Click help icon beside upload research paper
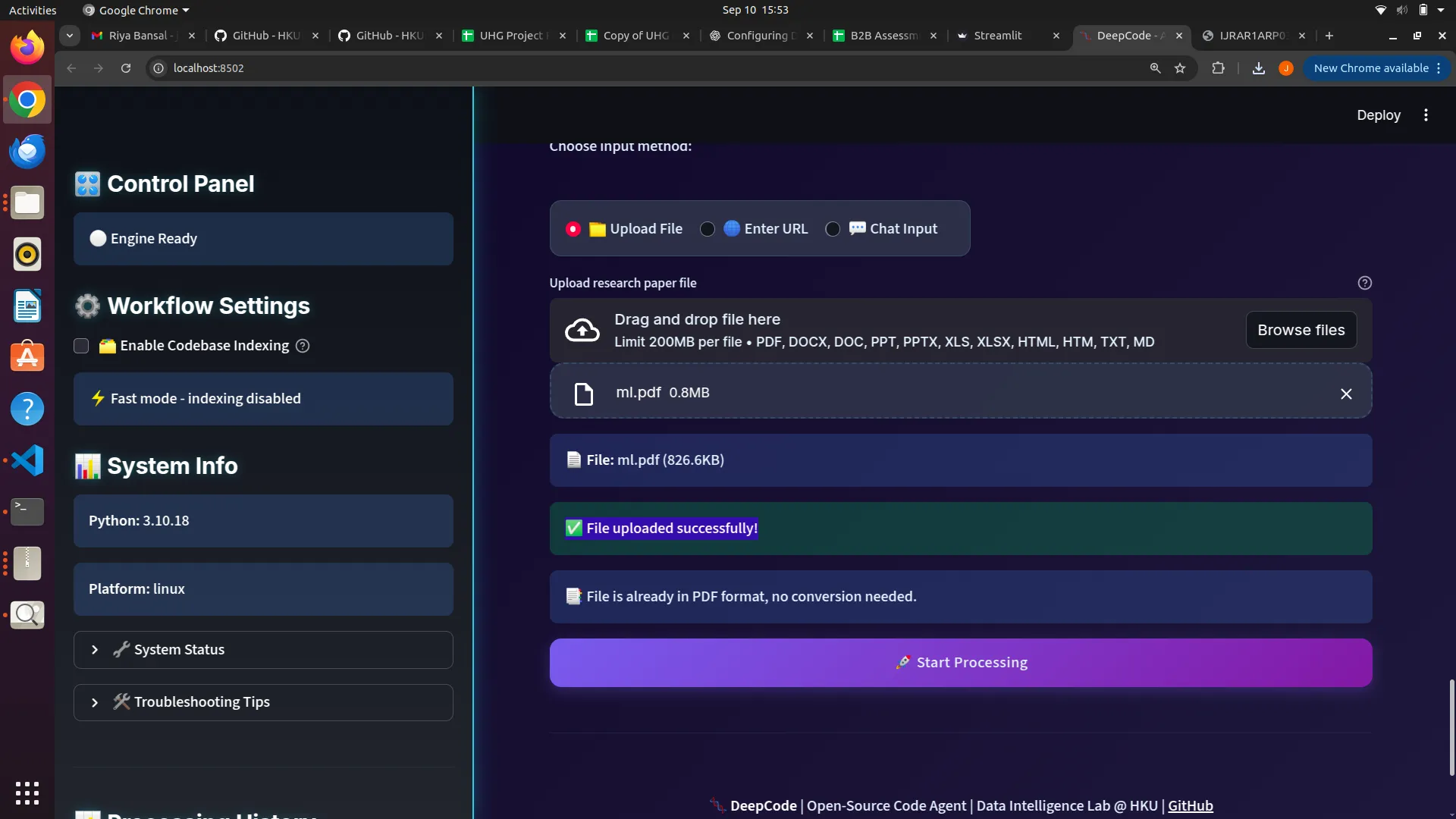The height and width of the screenshot is (819, 1456). 1364,283
